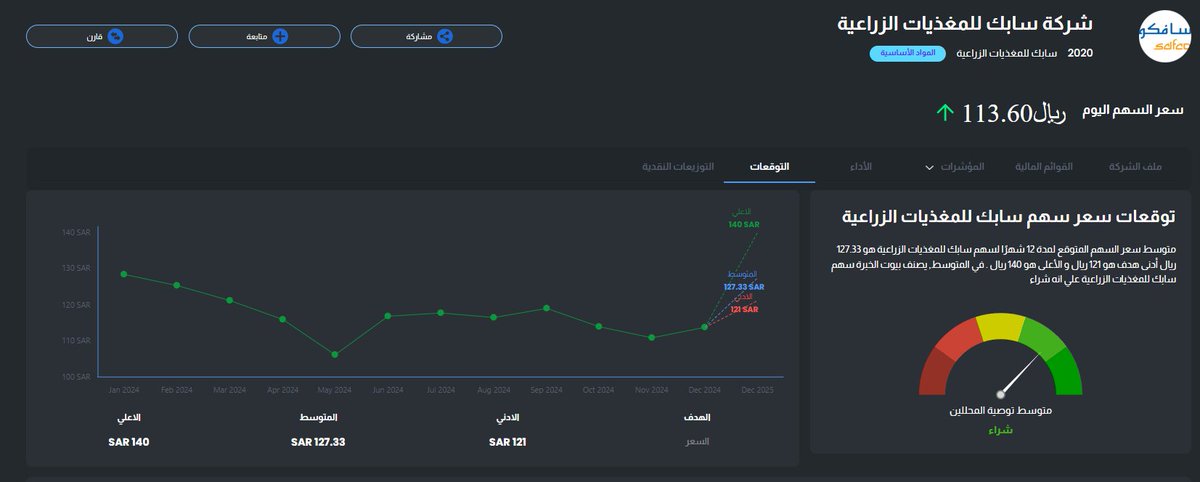Image resolution: width=1200 pixels, height=482 pixels.
Task: Click the المواد الأساسية sector badge
Action: point(909,53)
